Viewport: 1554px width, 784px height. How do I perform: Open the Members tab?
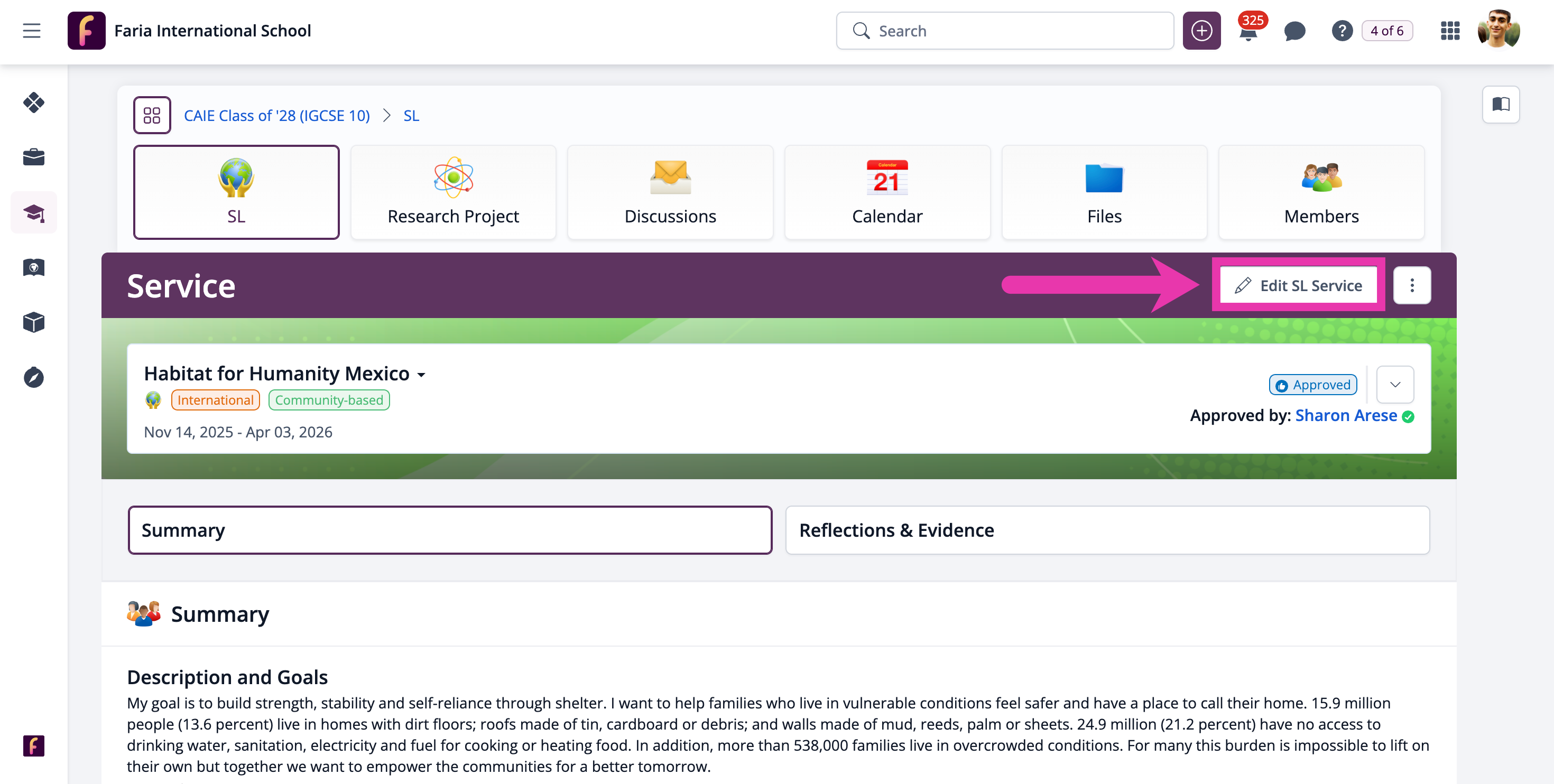coord(1321,192)
